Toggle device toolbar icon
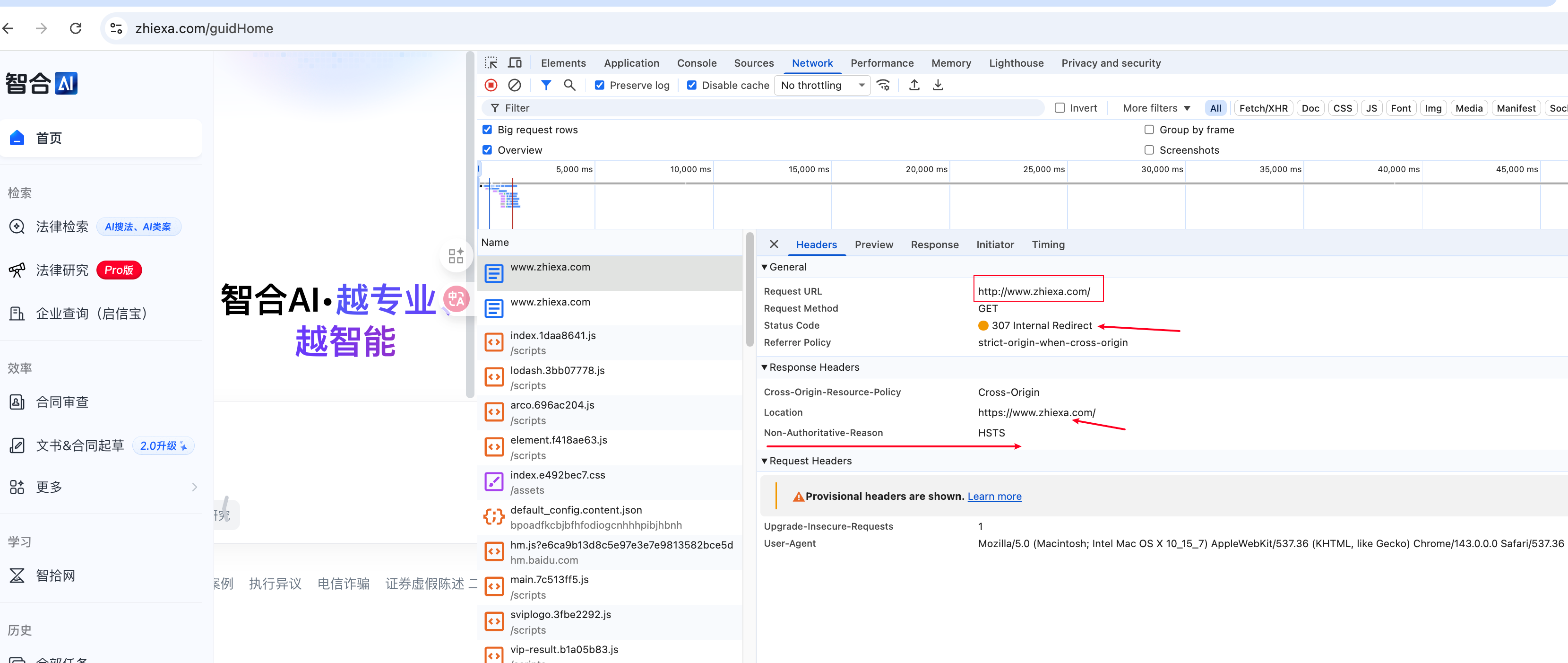Viewport: 1568px width, 663px height. coord(515,63)
